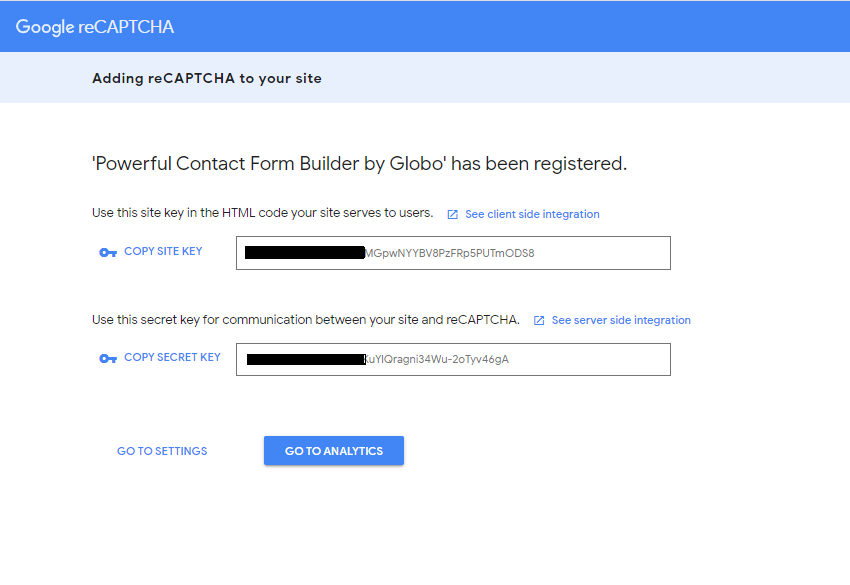
Task: Click the external-link icon for server side integration
Action: click(539, 321)
